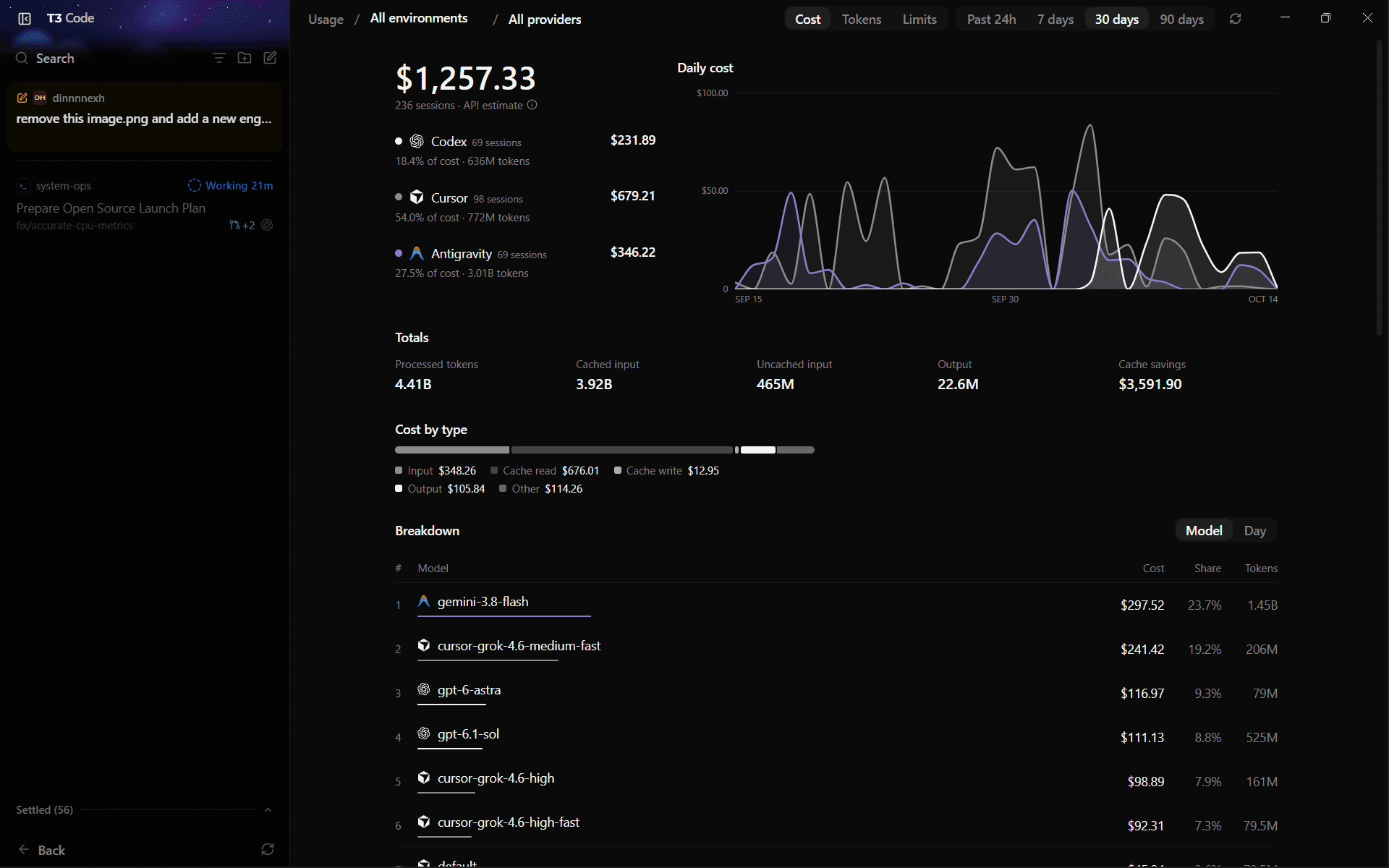
Task: Open the sidebar filter icon
Action: tap(219, 58)
